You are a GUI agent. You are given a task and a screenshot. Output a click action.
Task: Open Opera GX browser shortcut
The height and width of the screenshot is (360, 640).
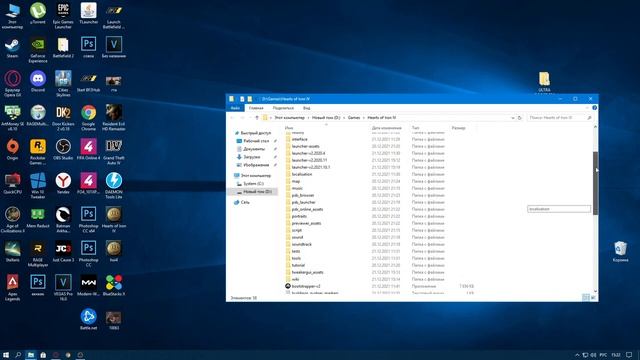tap(12, 84)
